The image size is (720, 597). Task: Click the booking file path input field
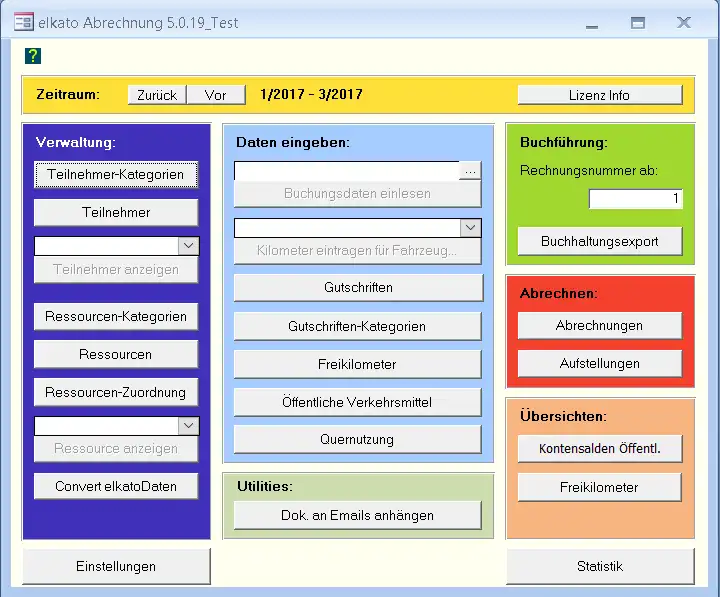[347, 171]
